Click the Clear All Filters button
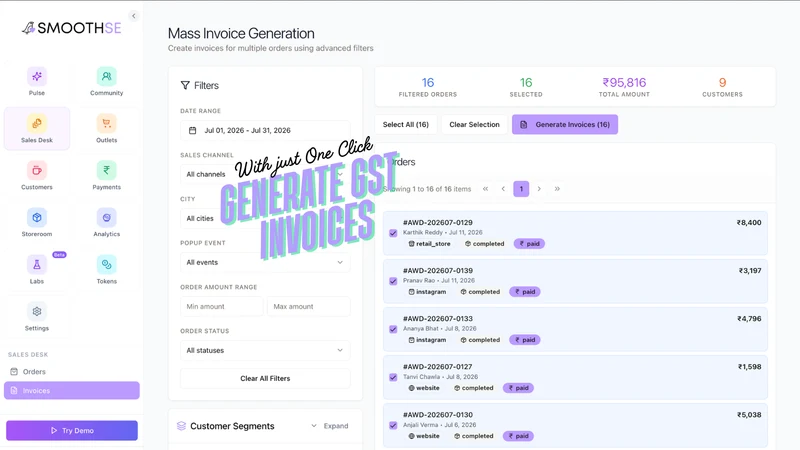800x450 pixels. 265,379
